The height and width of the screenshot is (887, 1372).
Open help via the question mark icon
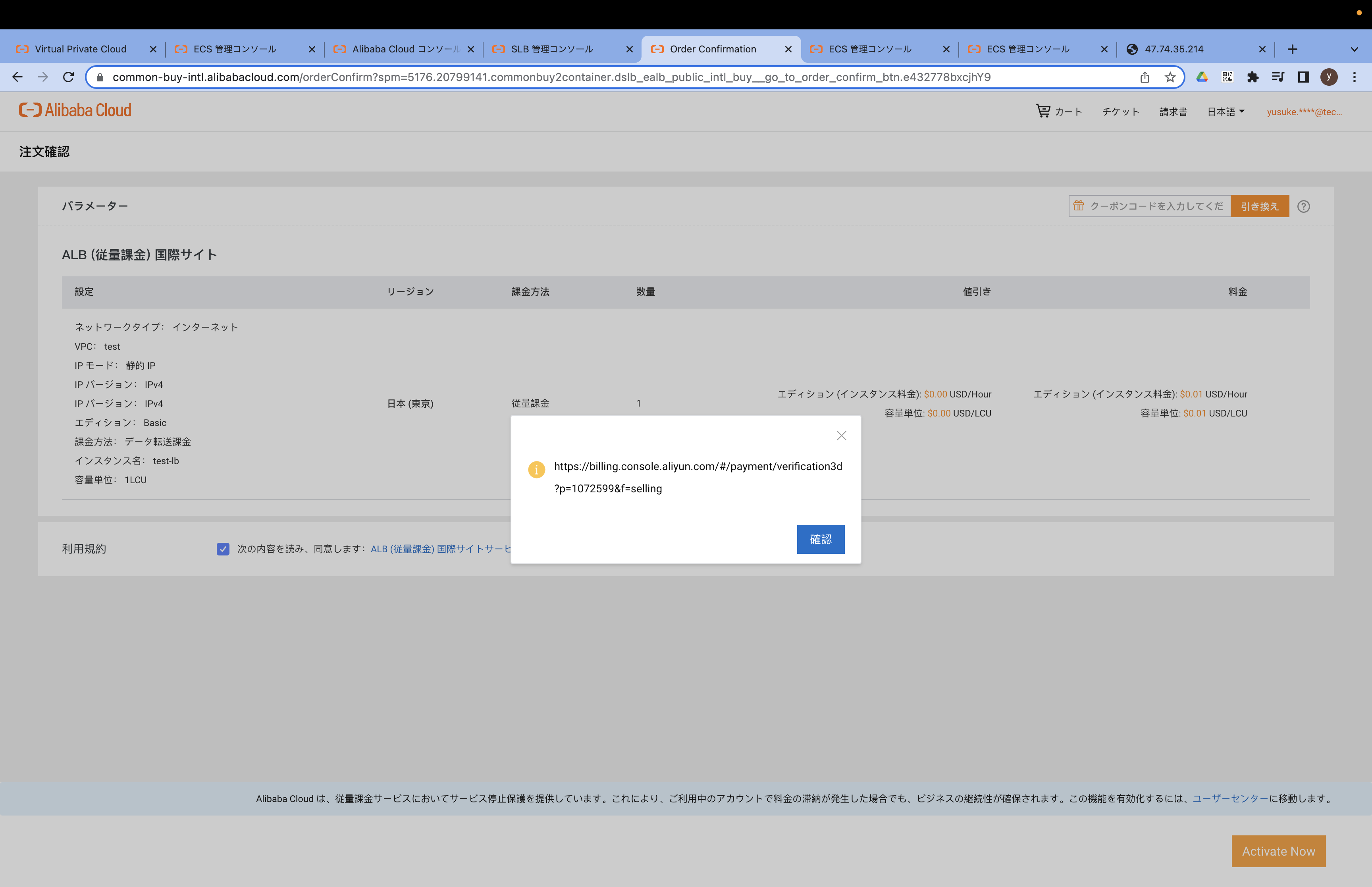pyautogui.click(x=1303, y=206)
